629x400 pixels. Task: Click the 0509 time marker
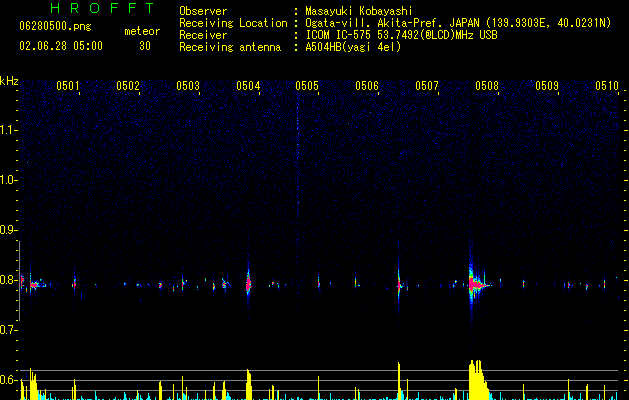(547, 86)
